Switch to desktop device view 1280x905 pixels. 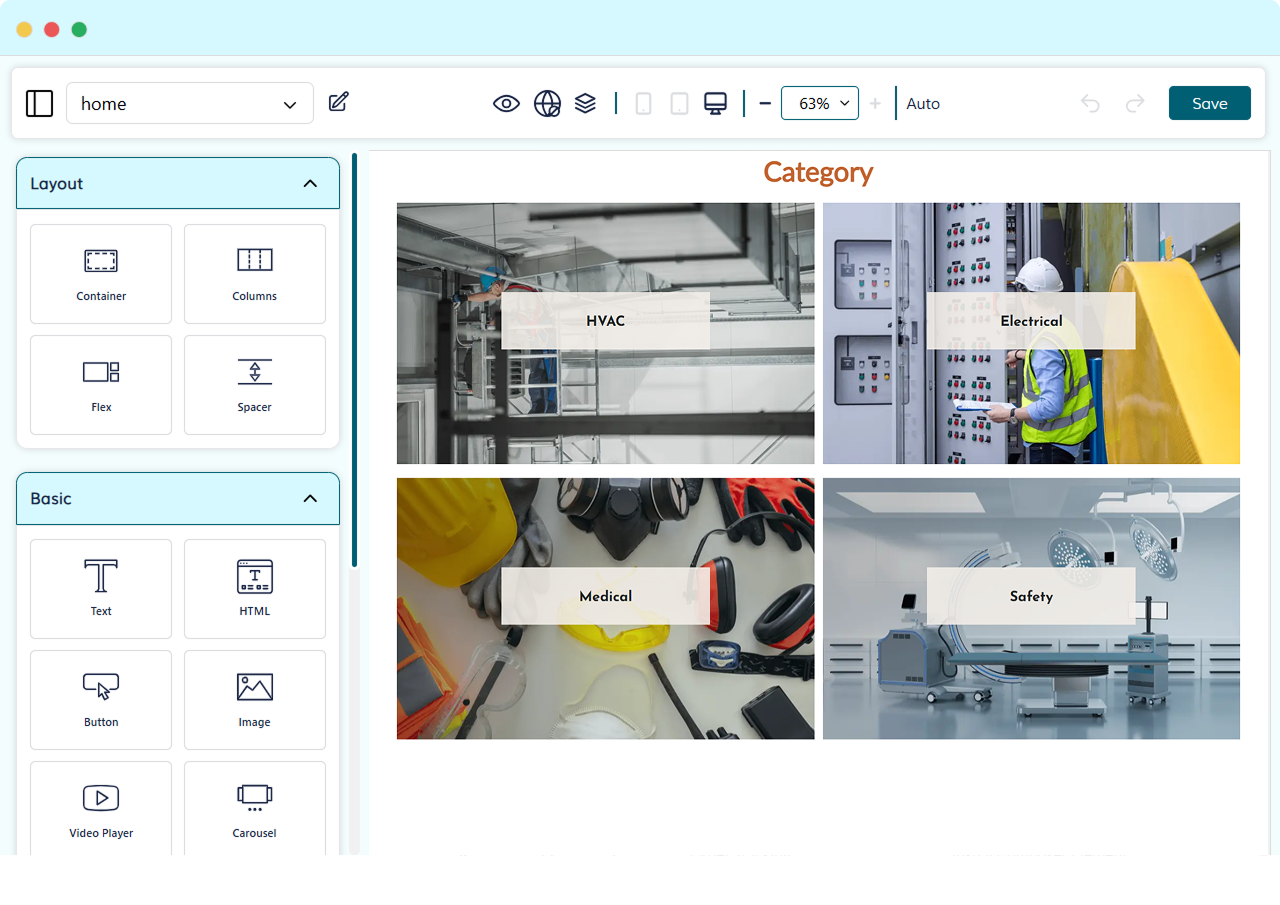715,104
